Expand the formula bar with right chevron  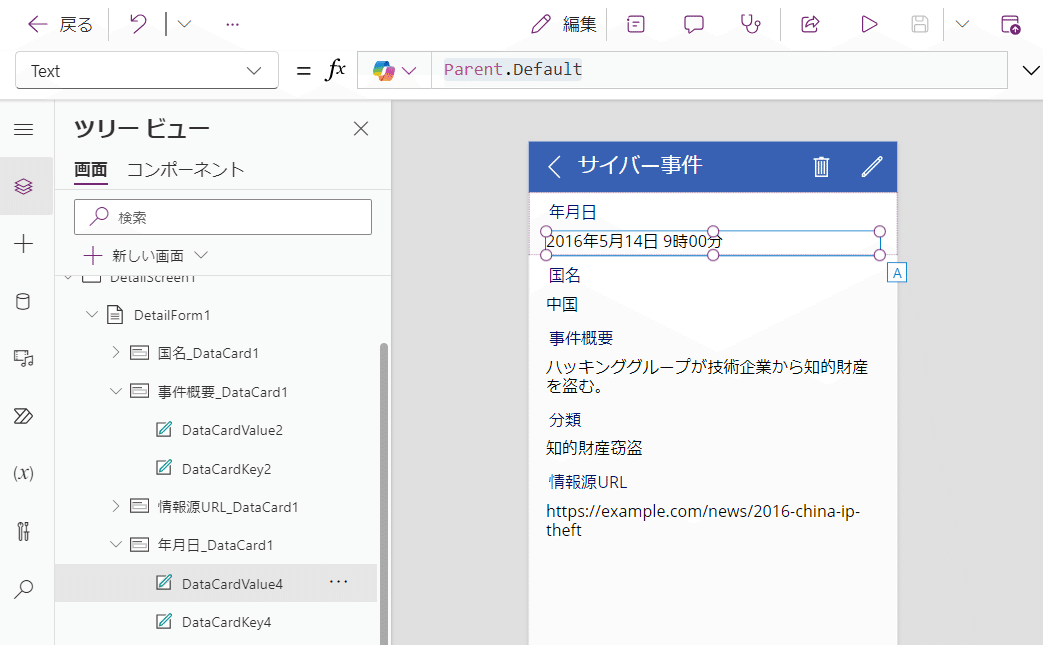(x=1030, y=70)
